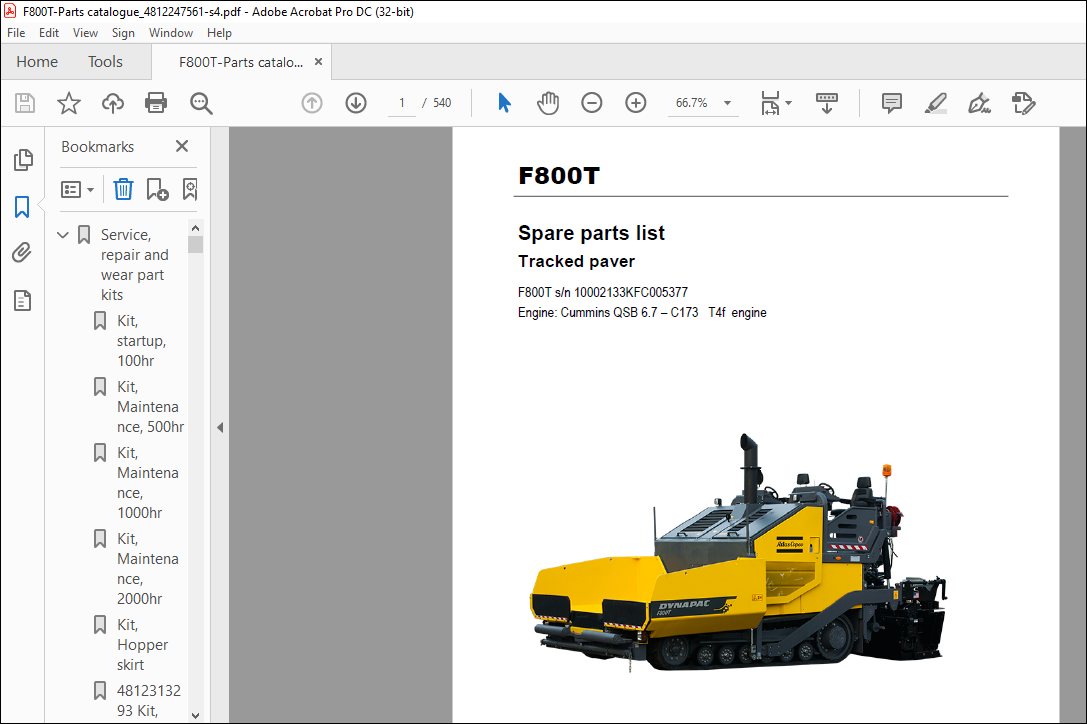Screen dimensions: 1087x724
Task: Click the paver machine image
Action: coord(738,553)
